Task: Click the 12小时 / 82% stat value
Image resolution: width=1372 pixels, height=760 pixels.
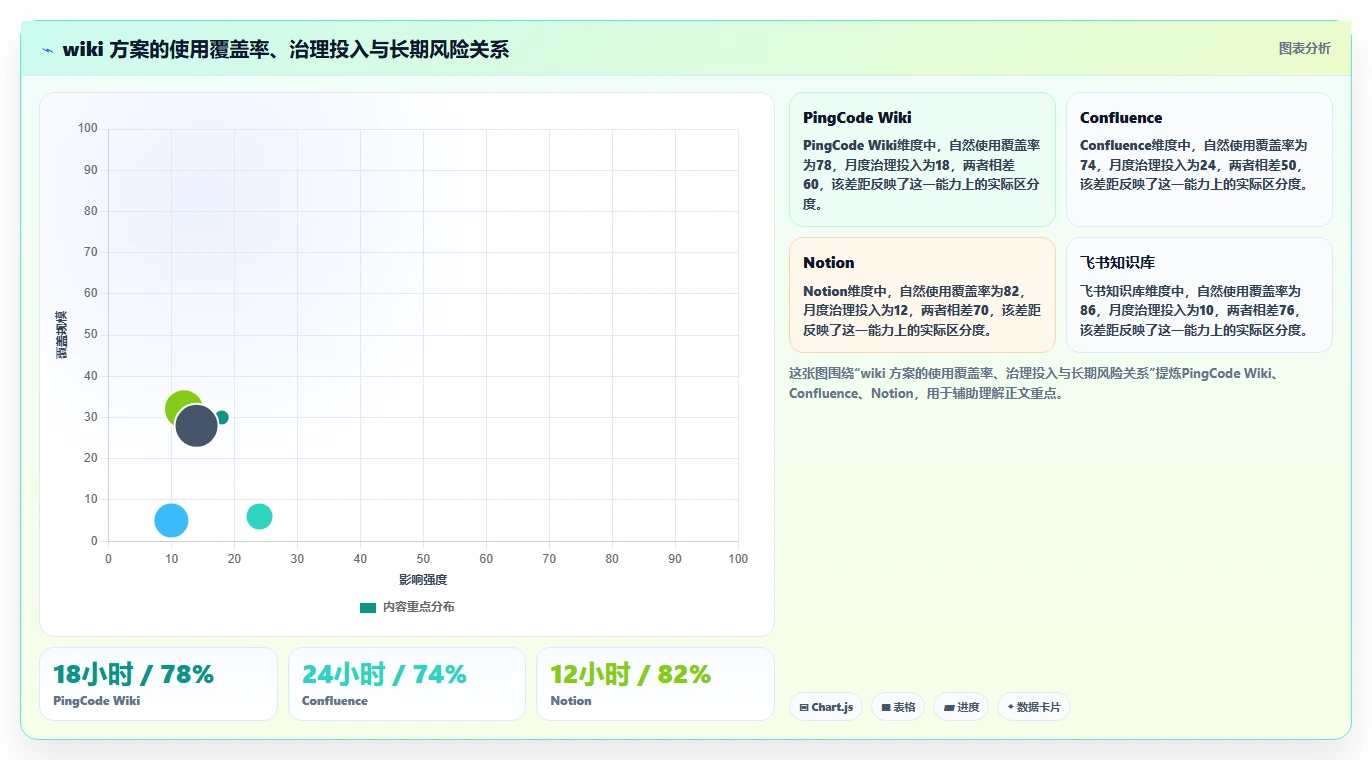Action: (630, 674)
